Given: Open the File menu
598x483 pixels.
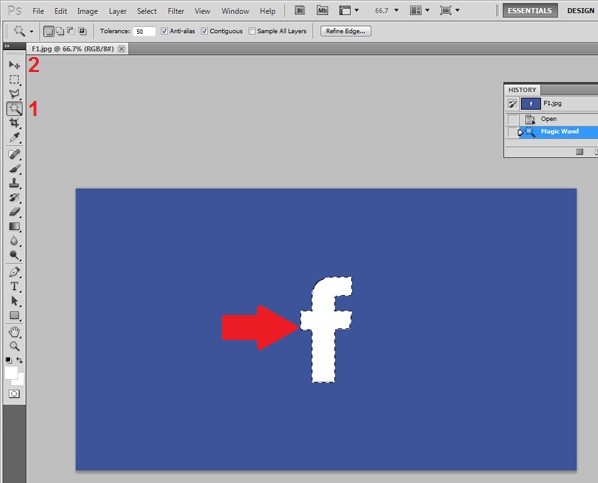Looking at the screenshot, I should 38,11.
